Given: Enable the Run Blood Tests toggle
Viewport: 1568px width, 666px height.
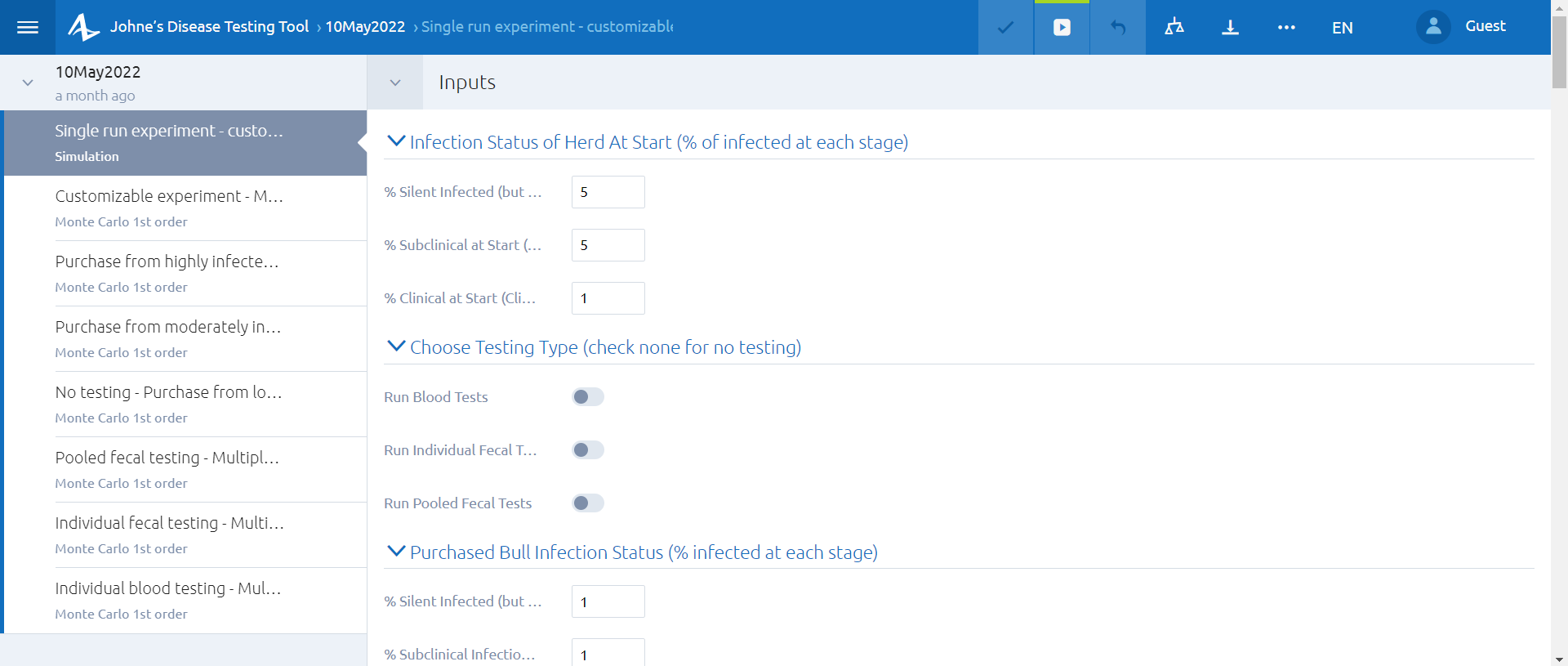Looking at the screenshot, I should click(587, 397).
